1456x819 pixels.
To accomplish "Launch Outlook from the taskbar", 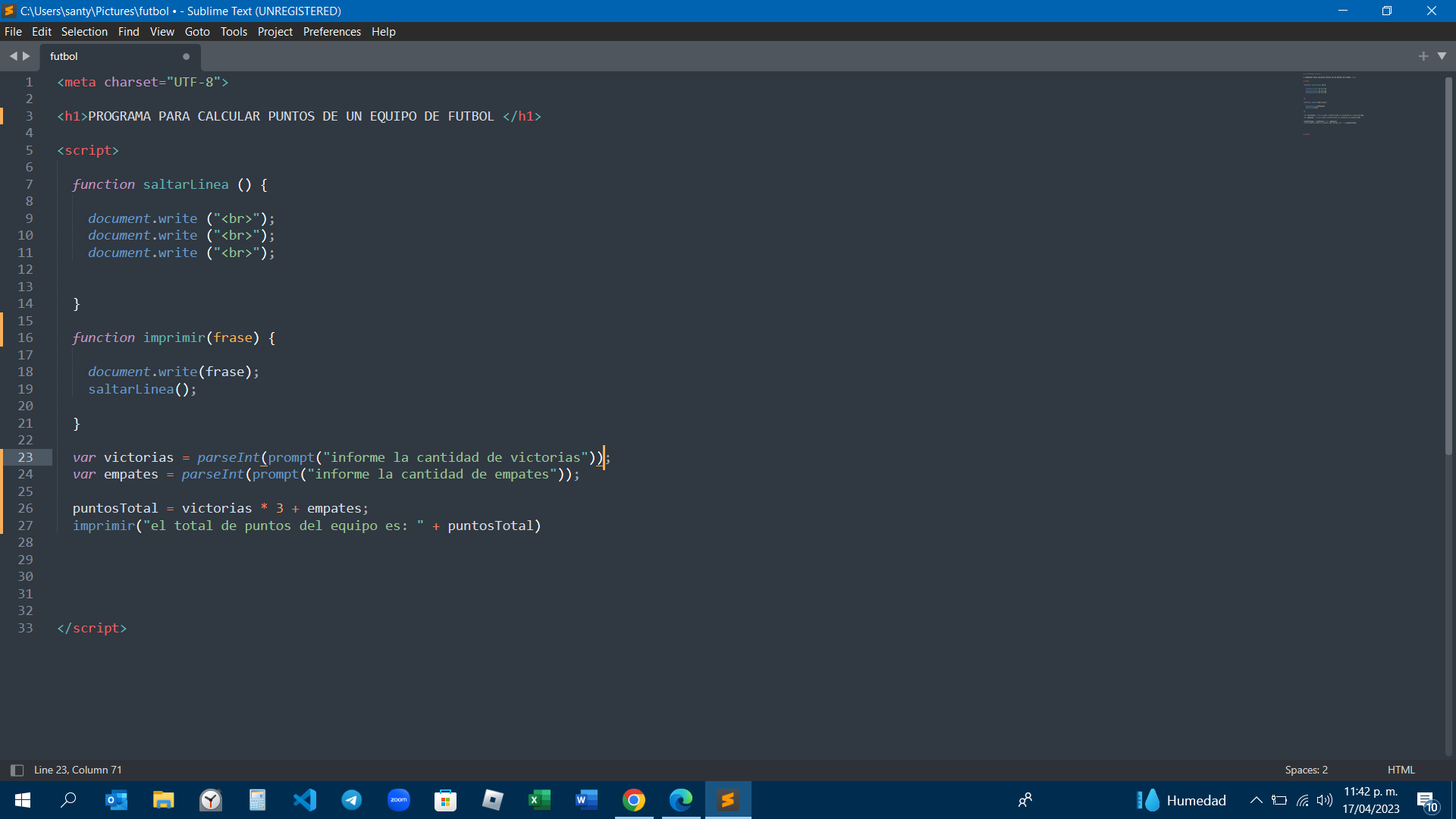I will tap(116, 800).
